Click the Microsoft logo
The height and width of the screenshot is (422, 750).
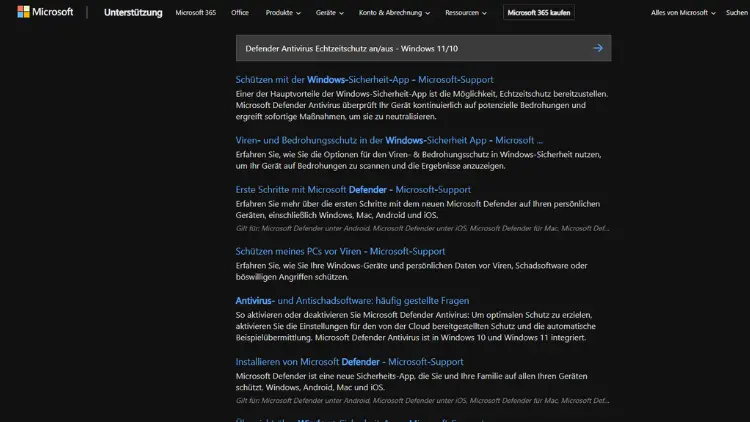click(x=45, y=12)
